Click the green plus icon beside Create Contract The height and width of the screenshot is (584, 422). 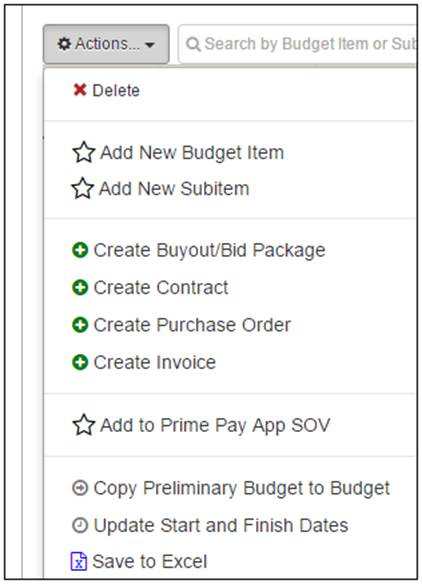[80, 288]
